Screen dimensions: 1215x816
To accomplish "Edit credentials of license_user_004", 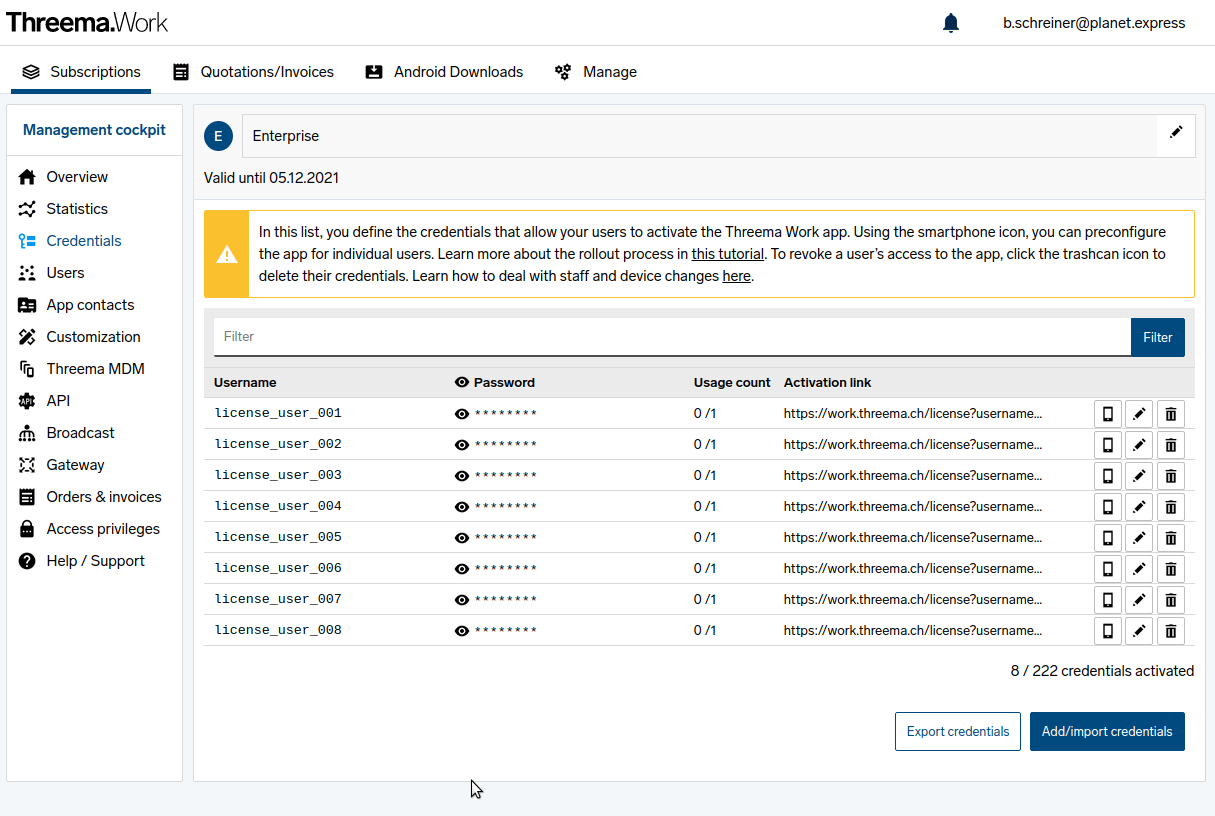I will pos(1138,506).
